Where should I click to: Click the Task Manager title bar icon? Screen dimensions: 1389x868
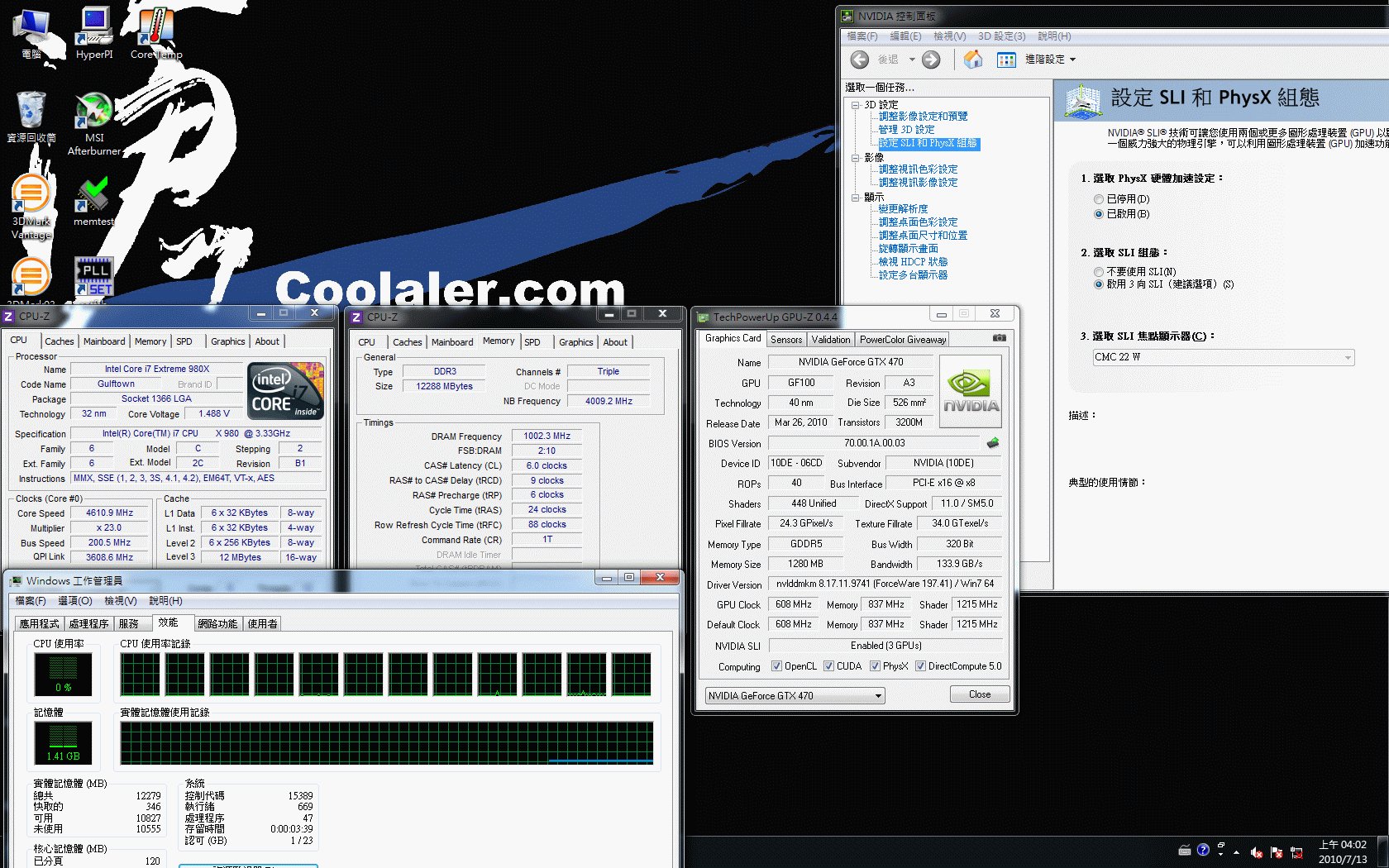click(16, 581)
